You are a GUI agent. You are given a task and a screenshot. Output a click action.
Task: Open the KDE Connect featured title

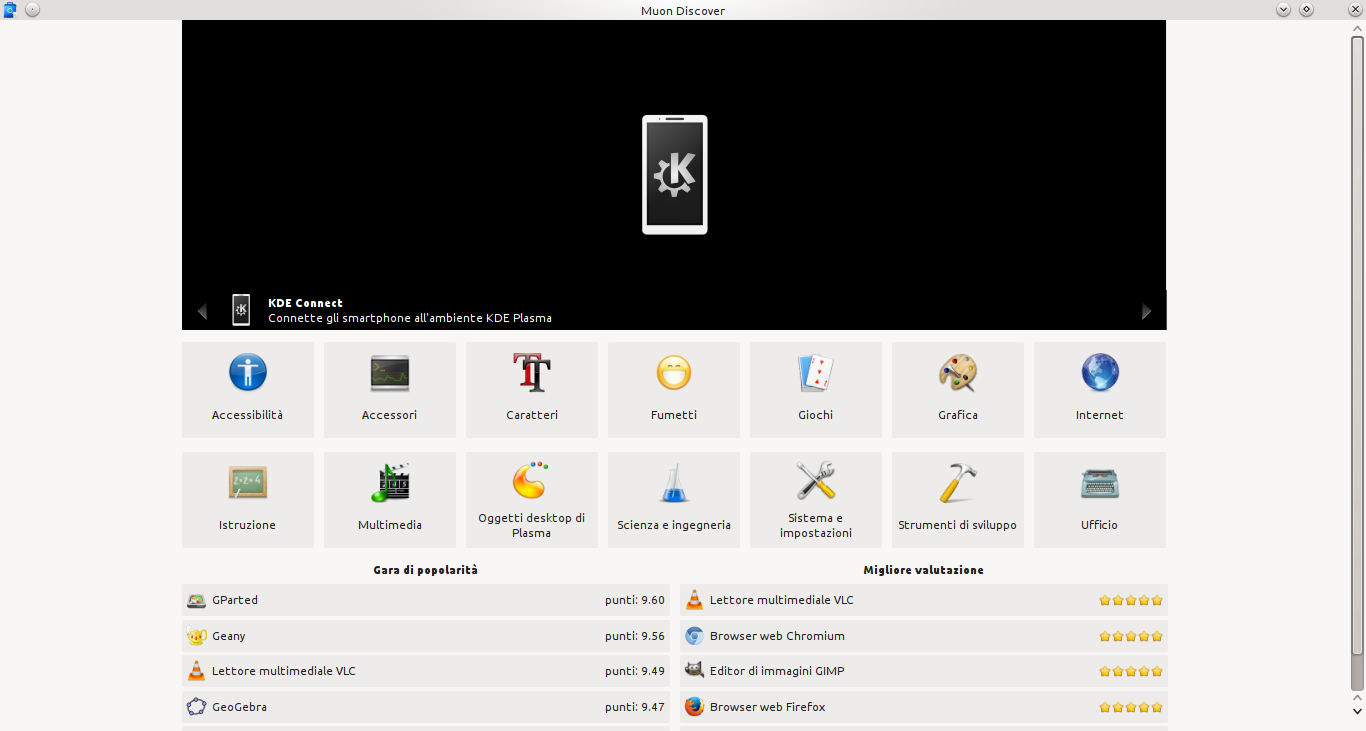click(x=305, y=303)
